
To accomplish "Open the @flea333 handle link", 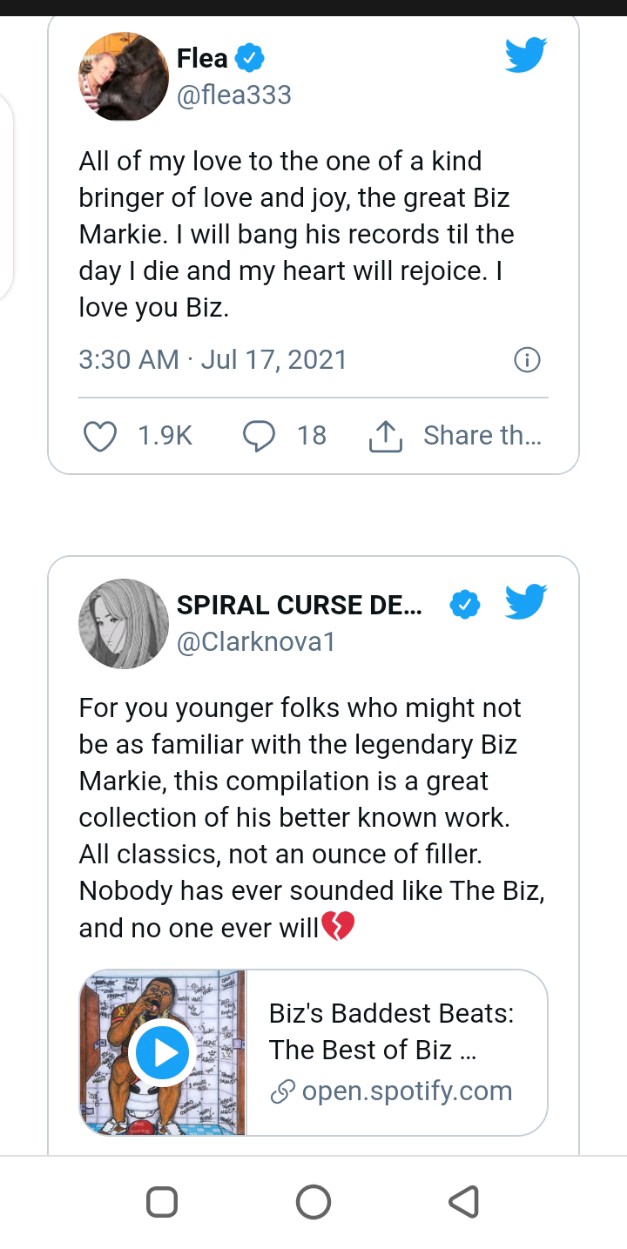I will (x=234, y=95).
